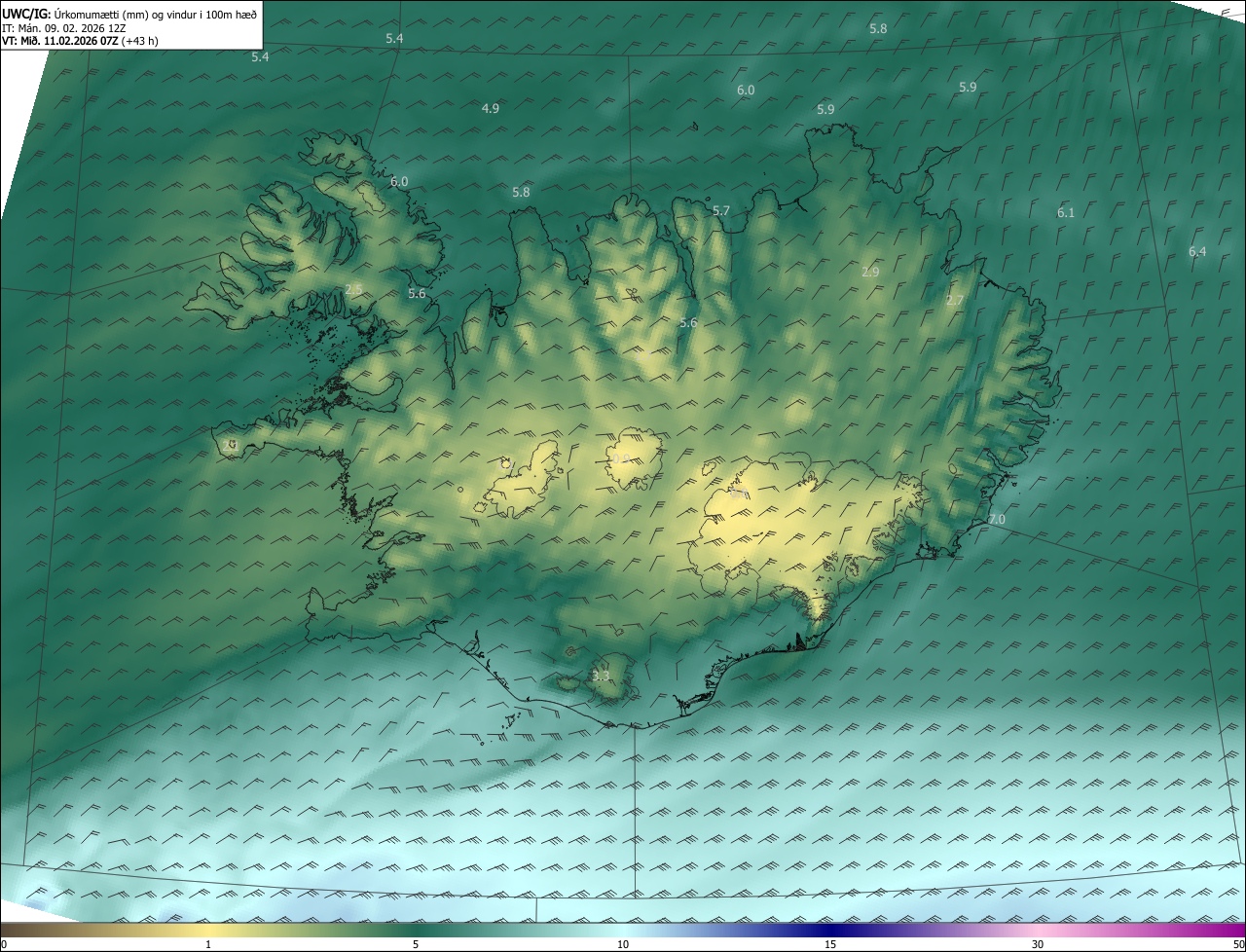Viewport: 1246px width, 952px height.
Task: Click the 30 label on the color scale
Action: click(1038, 944)
